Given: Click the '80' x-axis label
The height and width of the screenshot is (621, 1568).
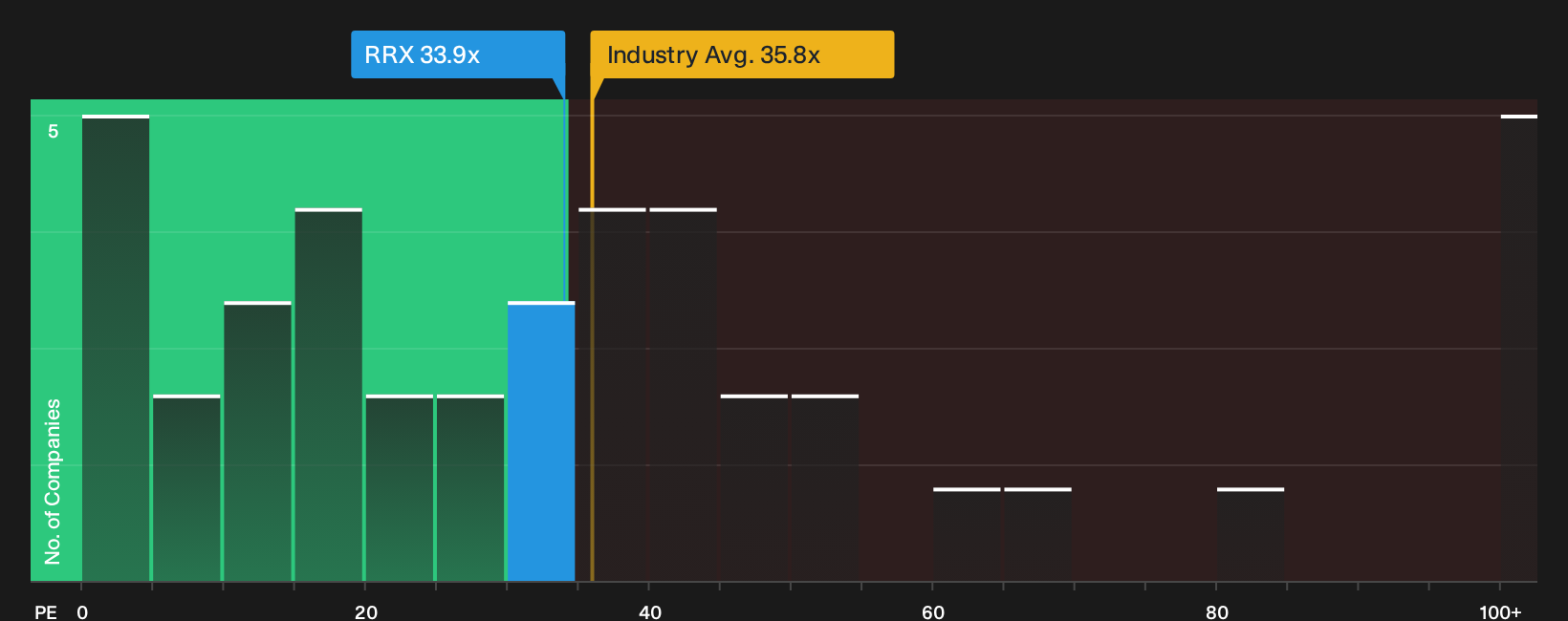Looking at the screenshot, I should coord(1217,612).
